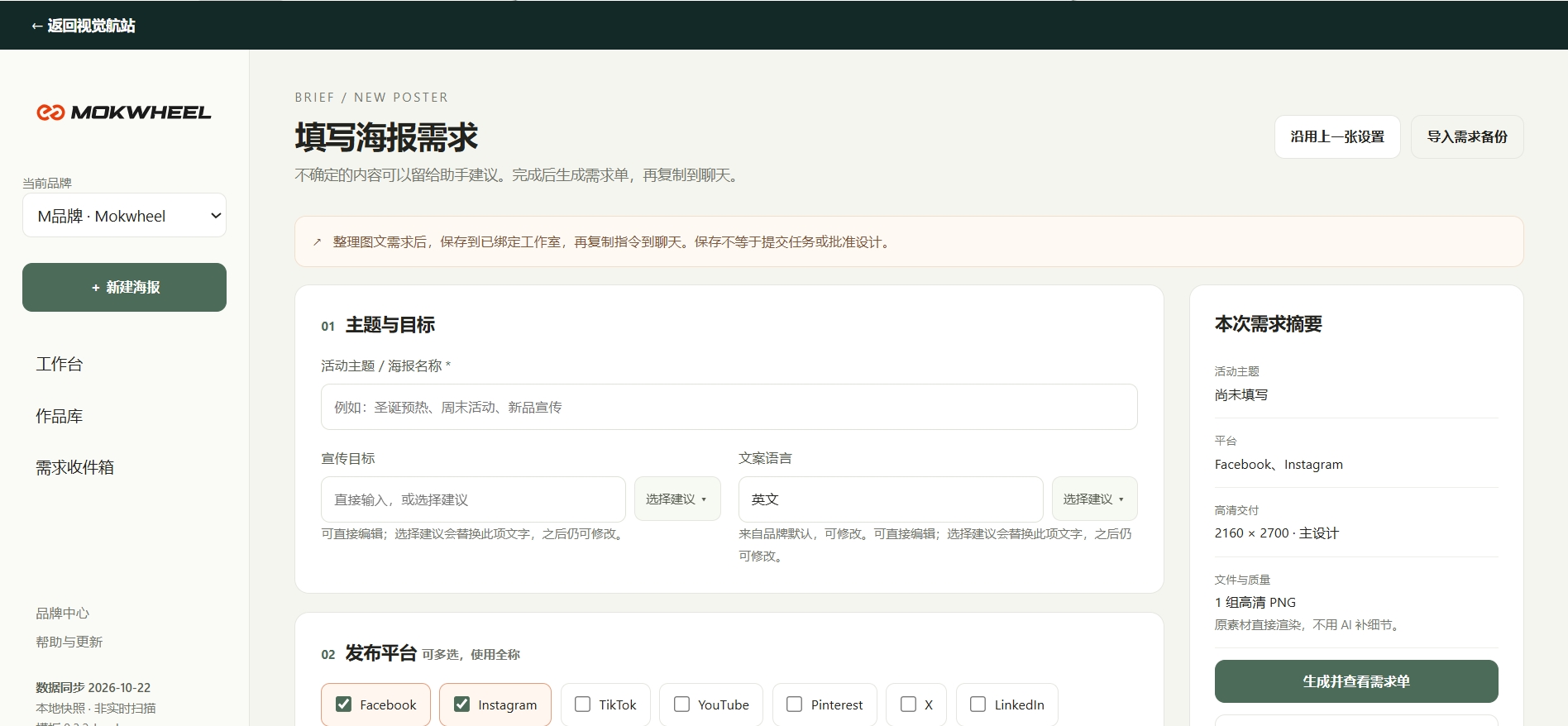Go to 作品库 in the sidebar
1568x726 pixels.
click(x=60, y=416)
